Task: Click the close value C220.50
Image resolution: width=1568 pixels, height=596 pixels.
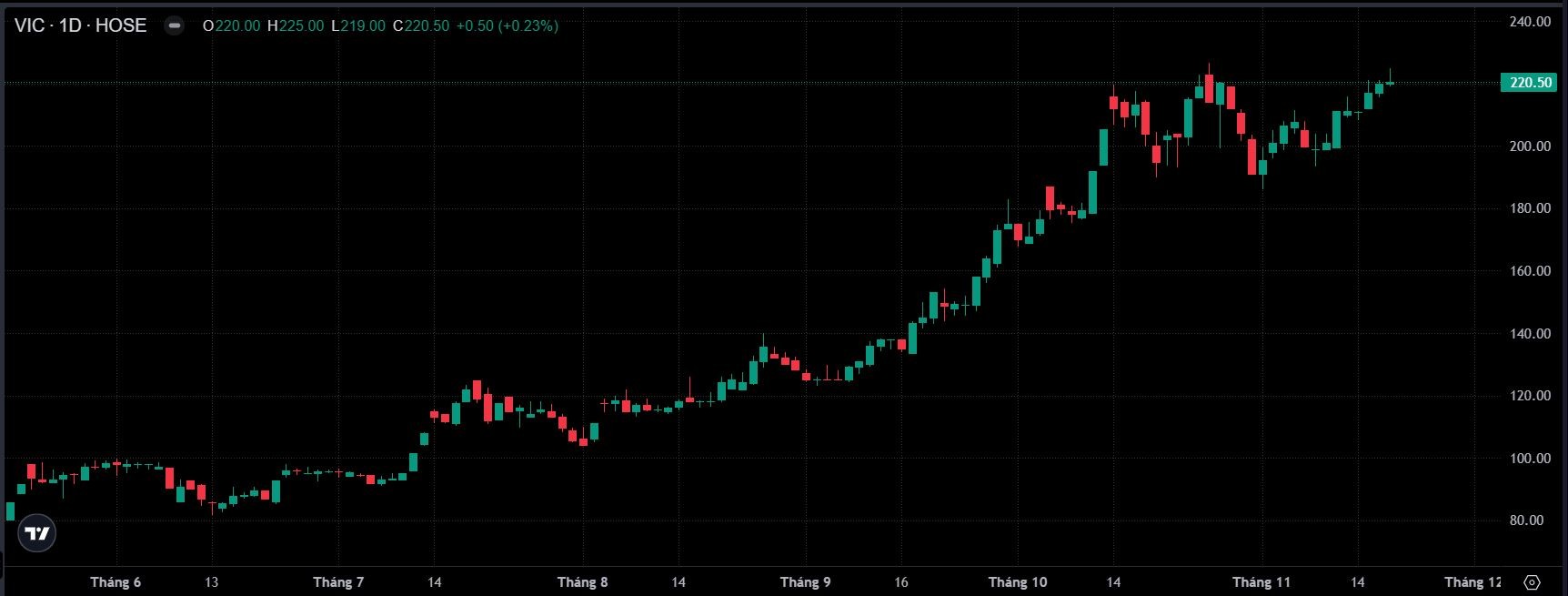Action: click(421, 25)
